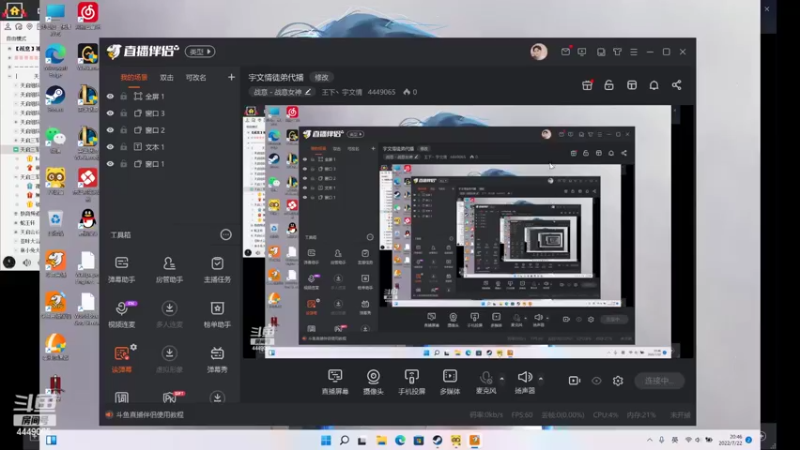Open the PK tool in toolbox

tap(170, 397)
